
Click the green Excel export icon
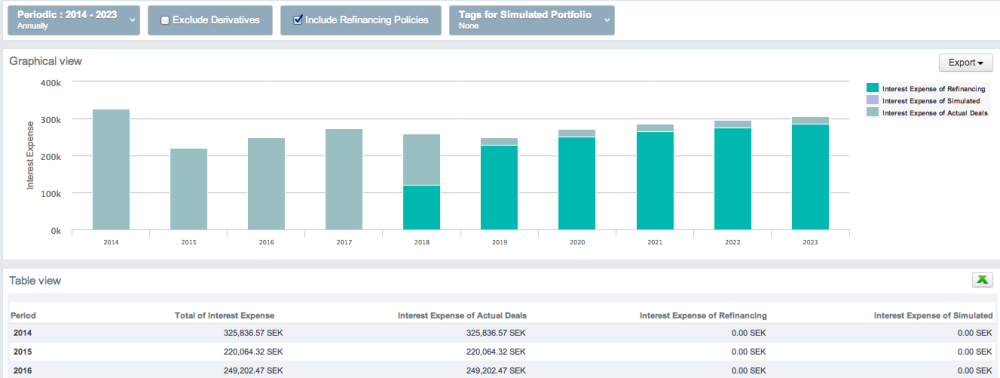(x=982, y=280)
